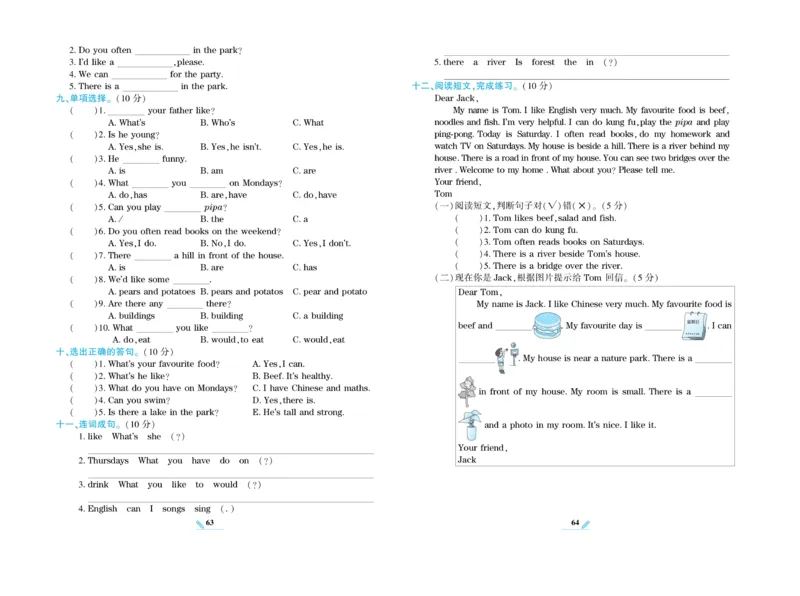Viewport: 800px width, 596px height.
Task: Click the blank in 'I'd like a ___, please'
Action: (x=145, y=62)
